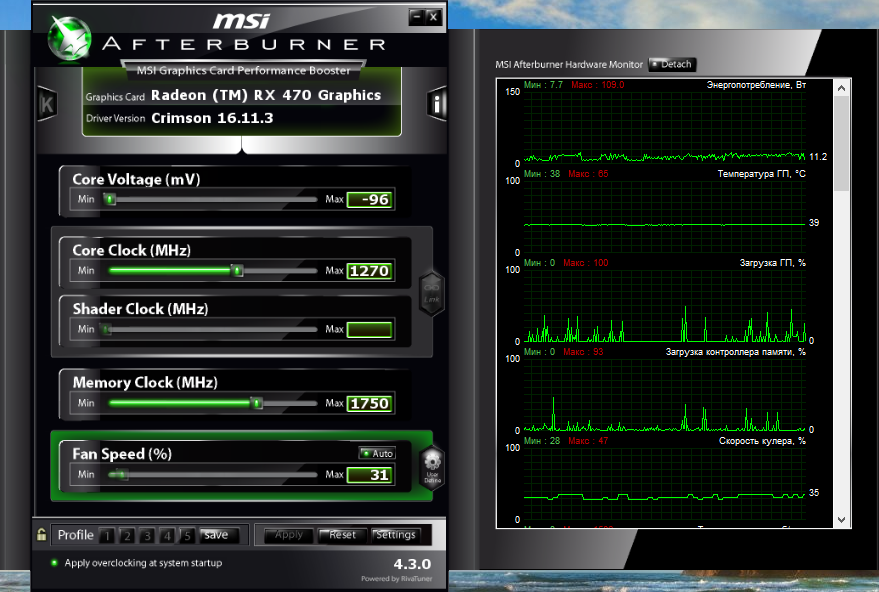Open the fan User Define gear icon

pyautogui.click(x=432, y=468)
